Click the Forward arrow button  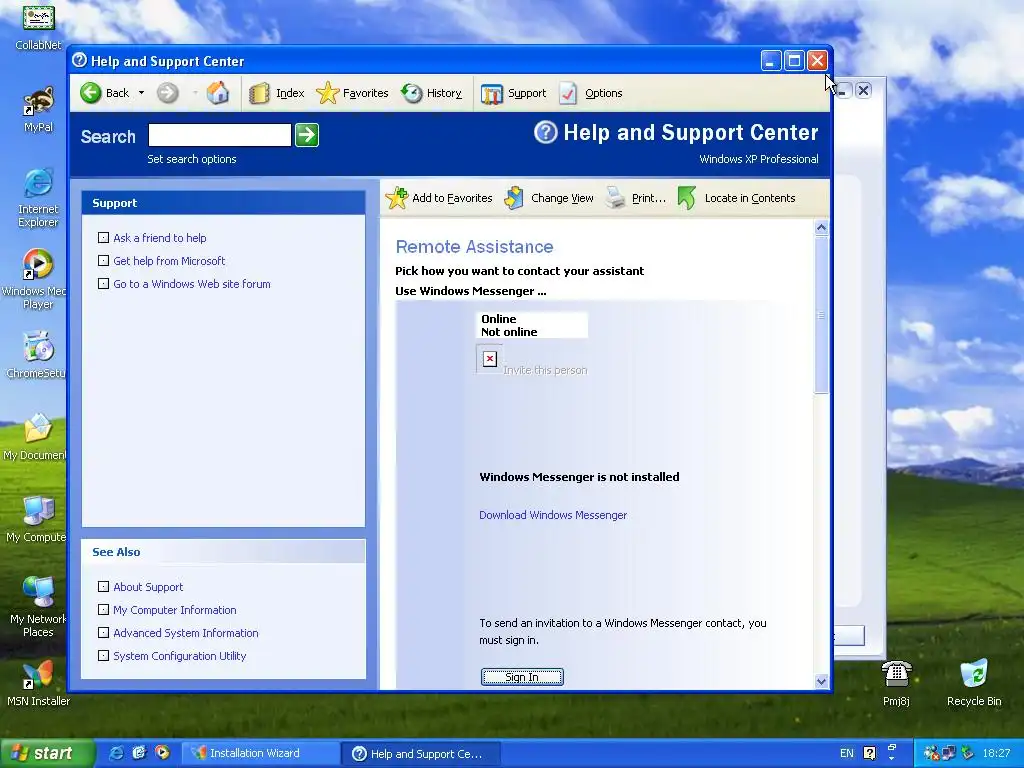pos(168,93)
